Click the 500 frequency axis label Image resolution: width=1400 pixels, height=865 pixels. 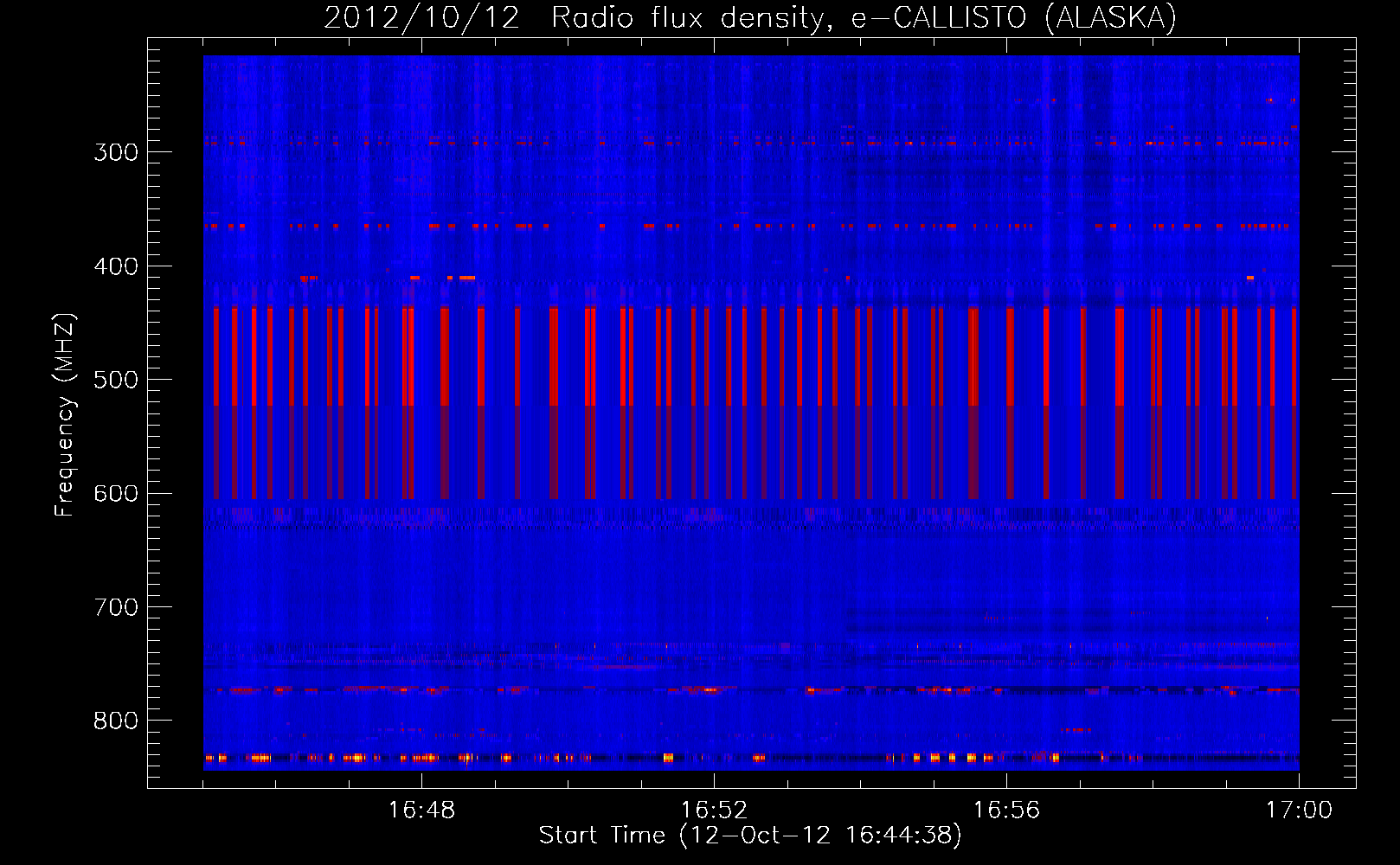116,380
